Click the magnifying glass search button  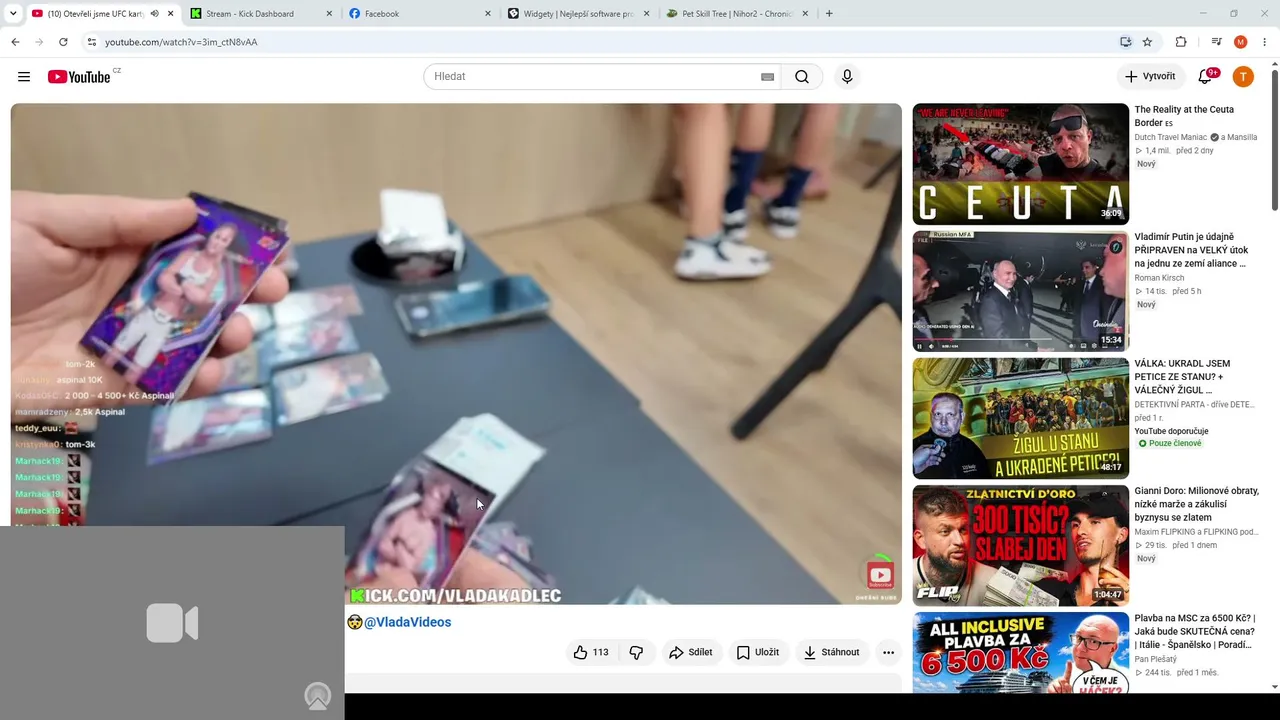[x=802, y=77]
